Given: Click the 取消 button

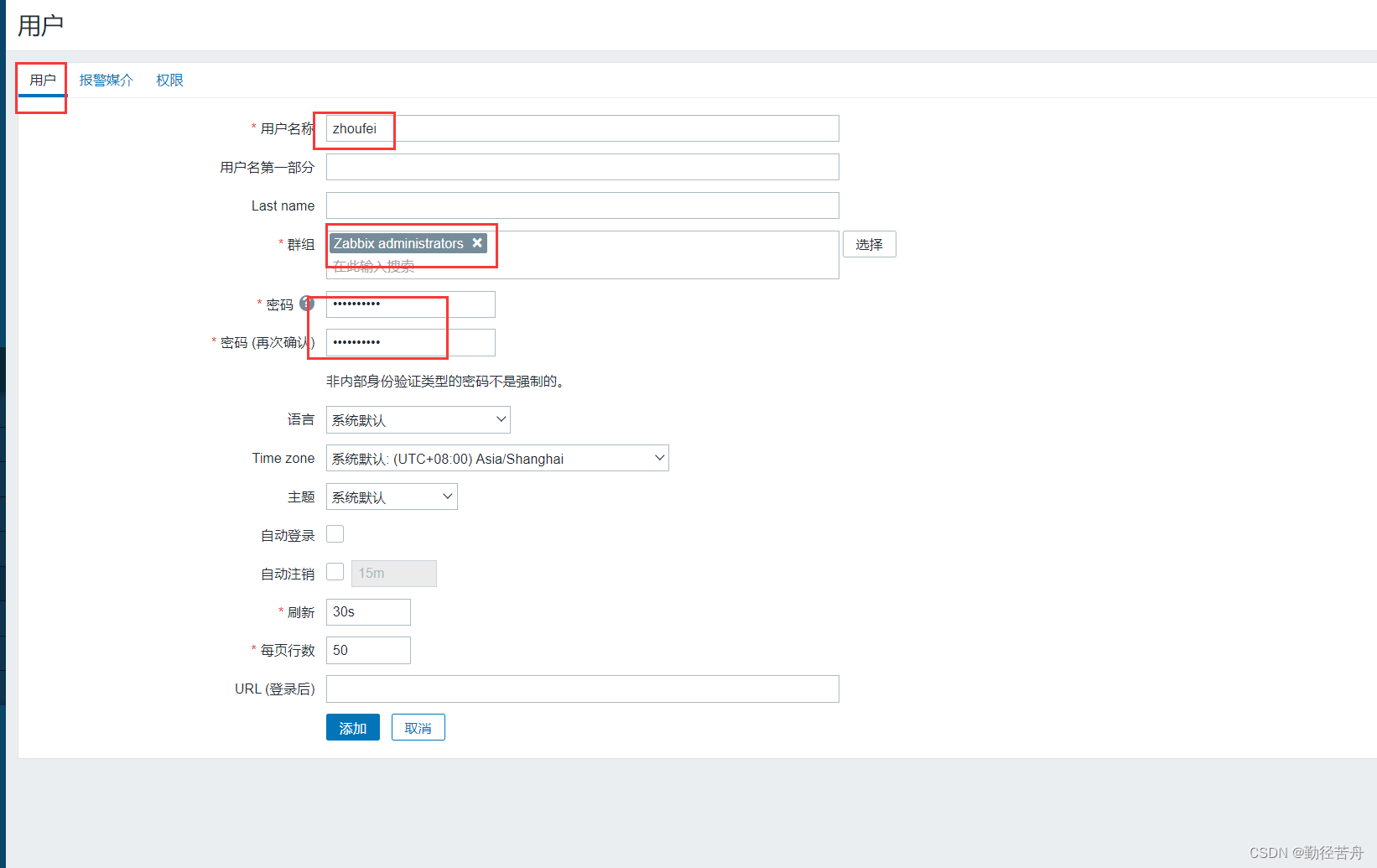Looking at the screenshot, I should coord(418,728).
